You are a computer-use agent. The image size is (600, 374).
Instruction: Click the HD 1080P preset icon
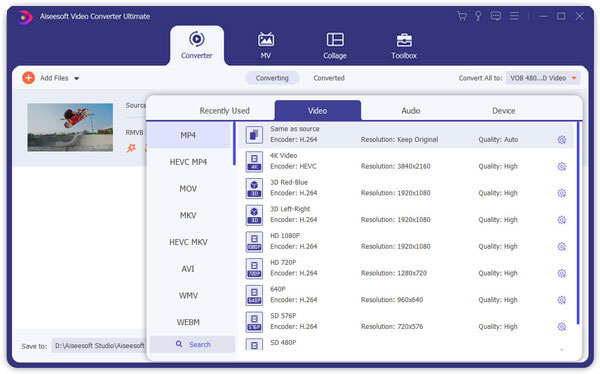254,242
